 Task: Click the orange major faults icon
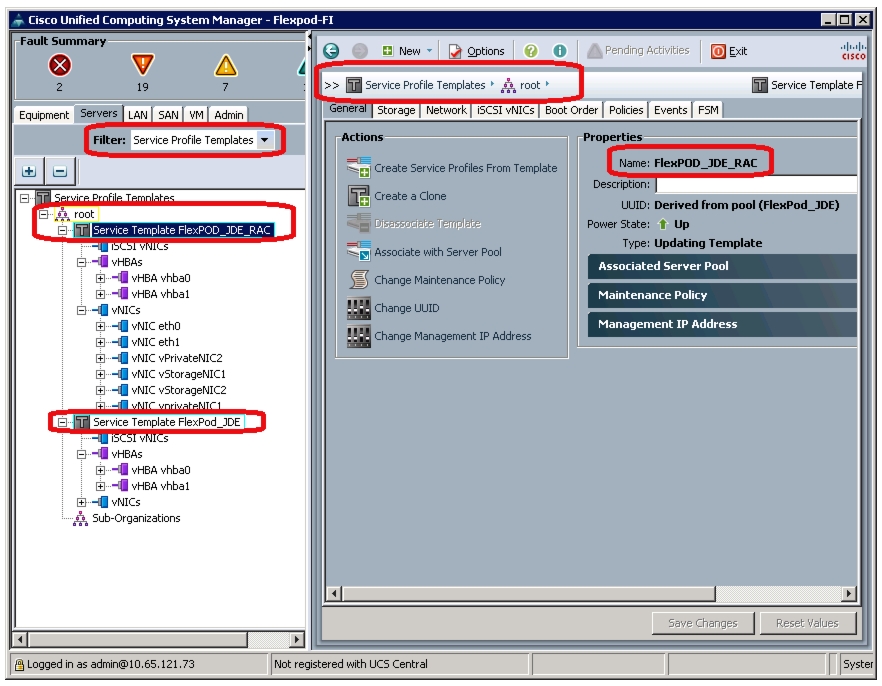pos(142,65)
